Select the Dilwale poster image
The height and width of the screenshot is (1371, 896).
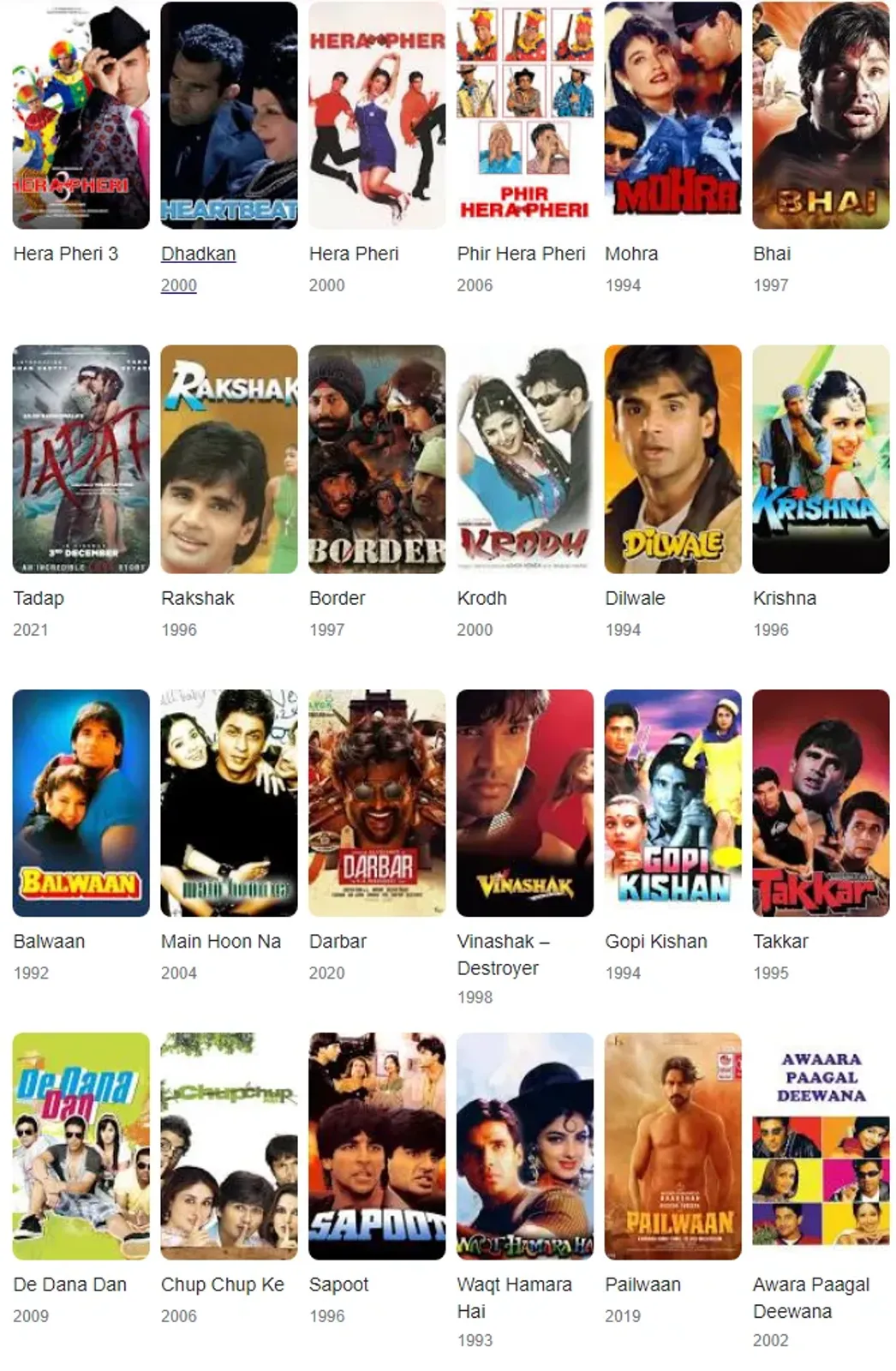(673, 459)
